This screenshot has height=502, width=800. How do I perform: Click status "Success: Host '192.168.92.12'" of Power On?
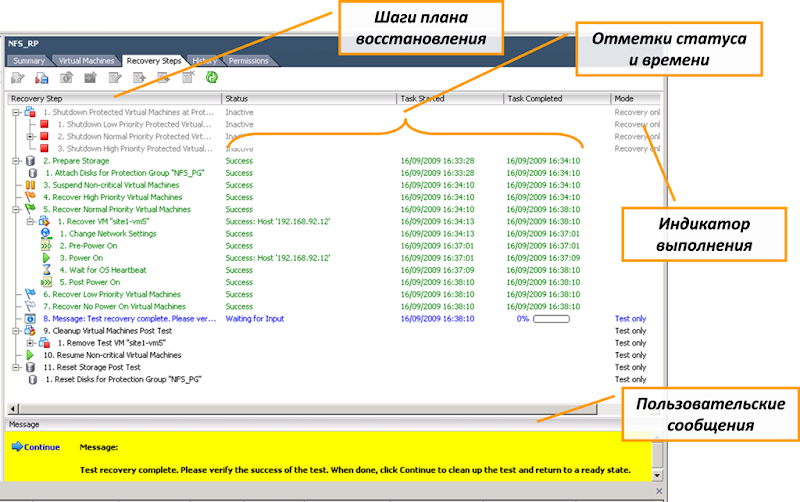278,258
